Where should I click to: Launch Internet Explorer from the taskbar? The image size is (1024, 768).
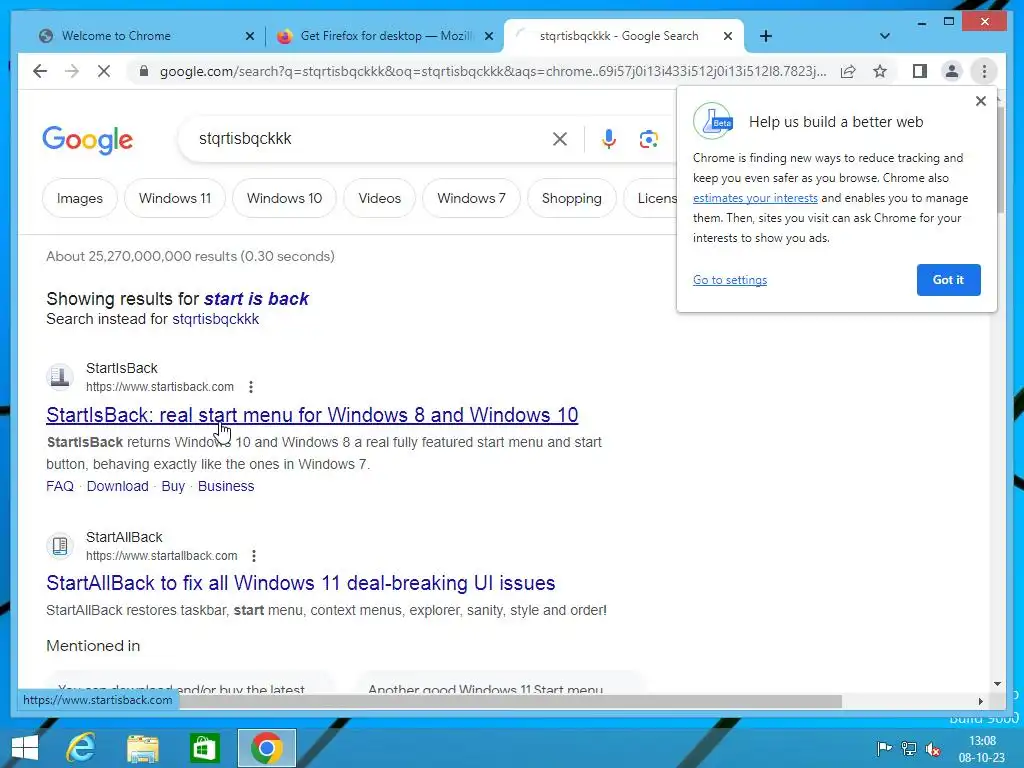pos(81,748)
